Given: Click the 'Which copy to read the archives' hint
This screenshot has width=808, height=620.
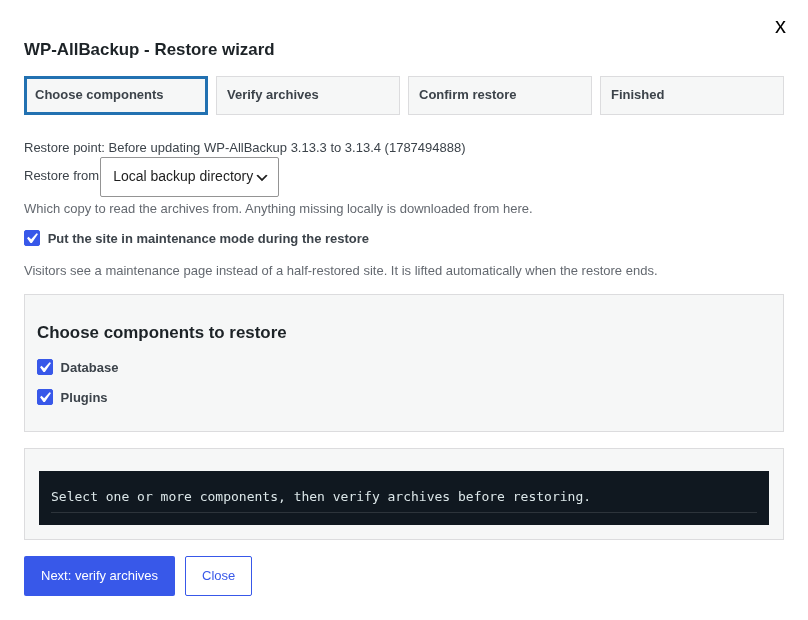Looking at the screenshot, I should 278,209.
